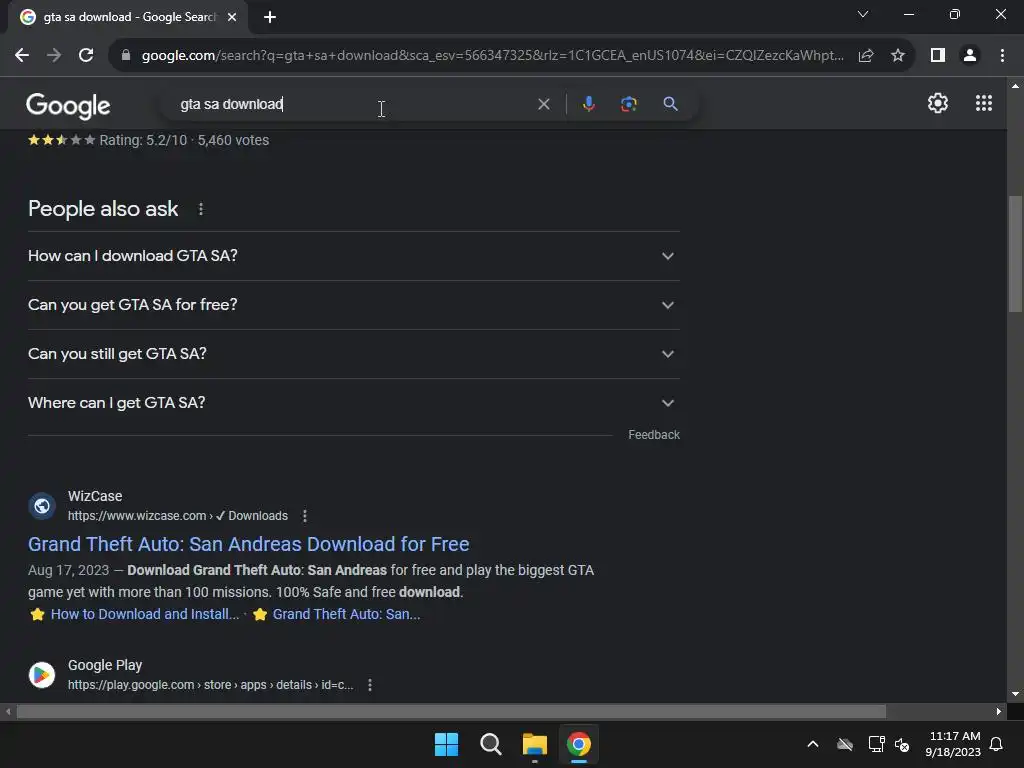Click the vertical scrollbar thumb
1024x768 pixels.
pos(1015,254)
